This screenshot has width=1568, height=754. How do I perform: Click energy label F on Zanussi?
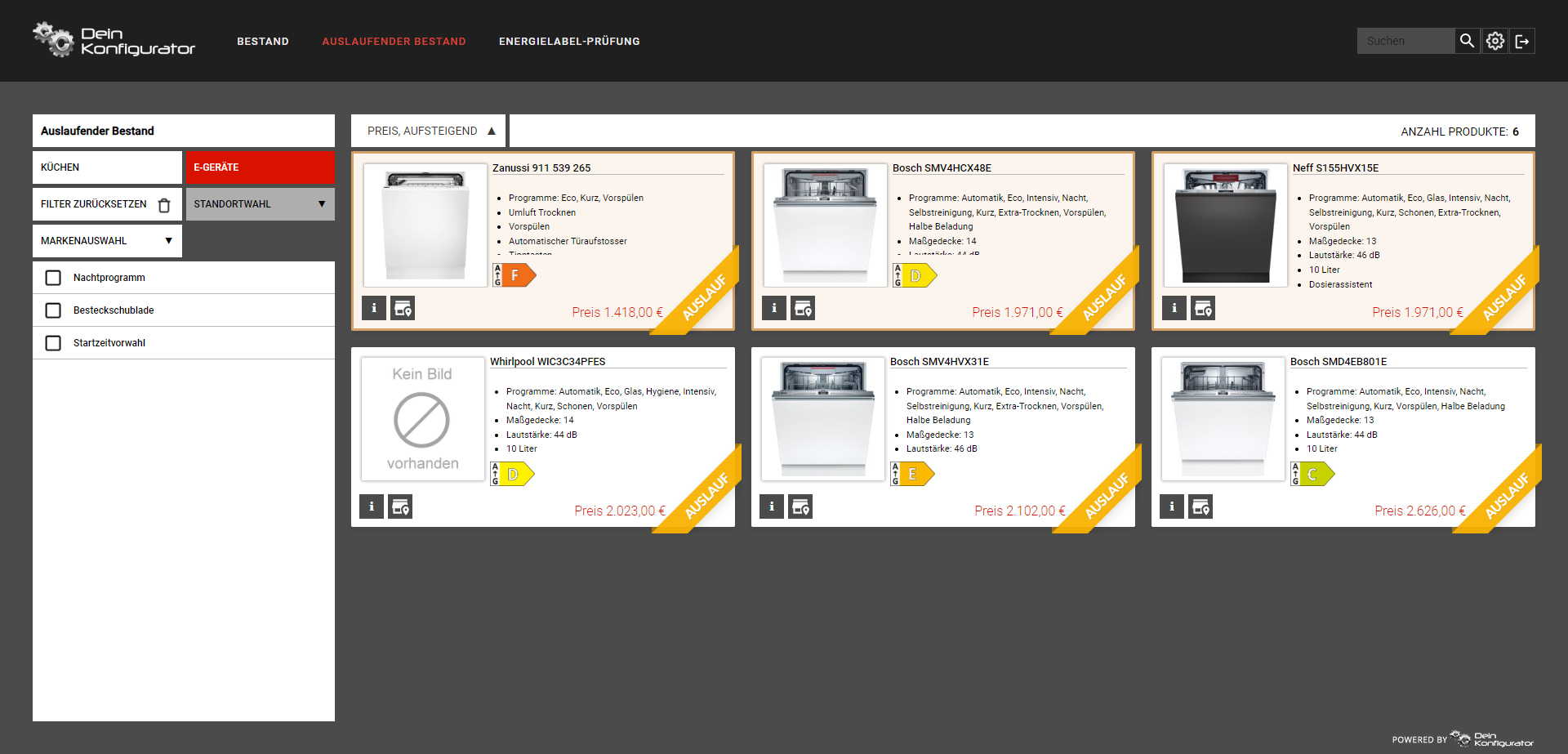coord(514,276)
